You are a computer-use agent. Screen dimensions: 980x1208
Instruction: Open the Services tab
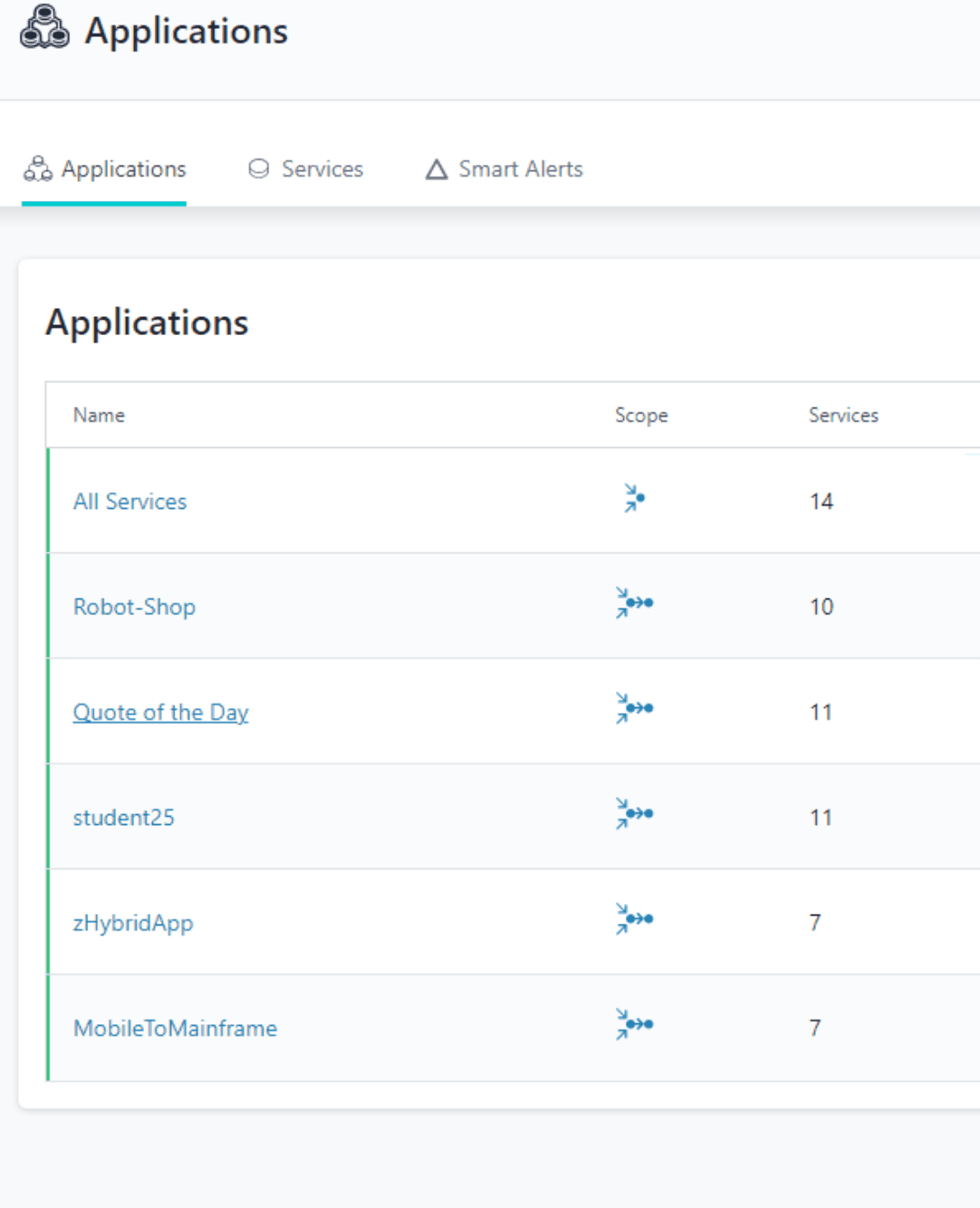tap(306, 169)
